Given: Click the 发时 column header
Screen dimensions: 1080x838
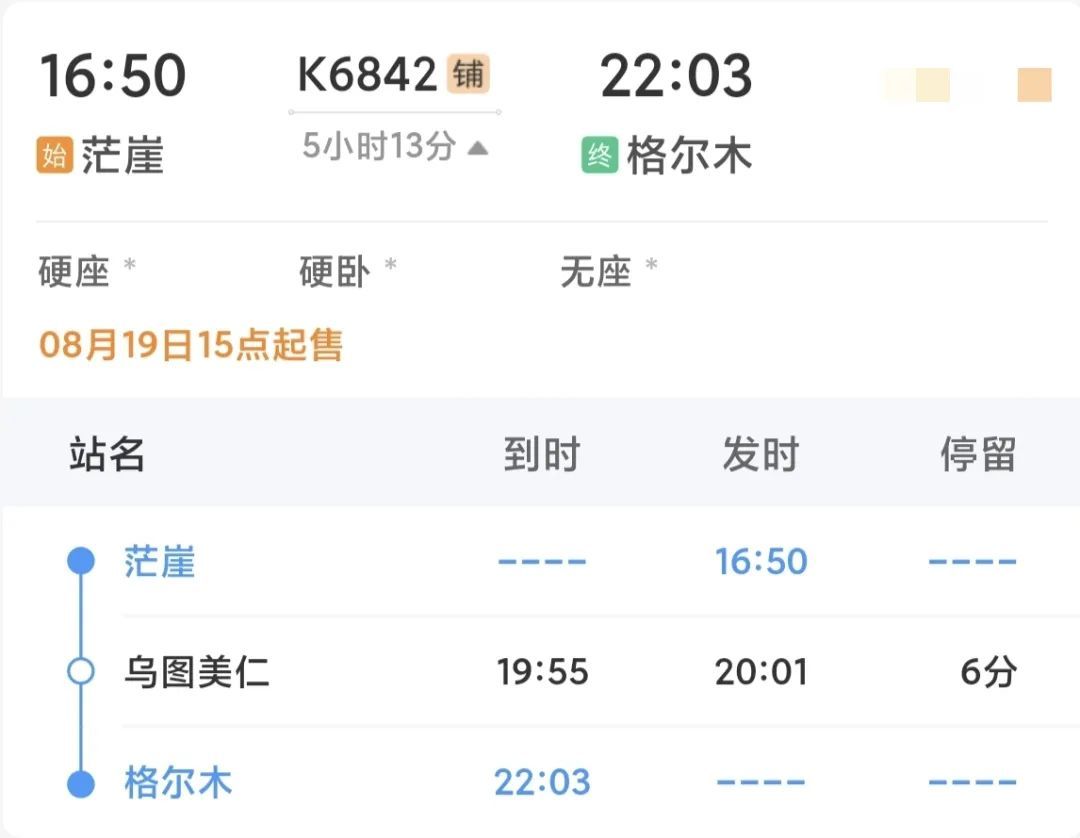Looking at the screenshot, I should 761,454.
